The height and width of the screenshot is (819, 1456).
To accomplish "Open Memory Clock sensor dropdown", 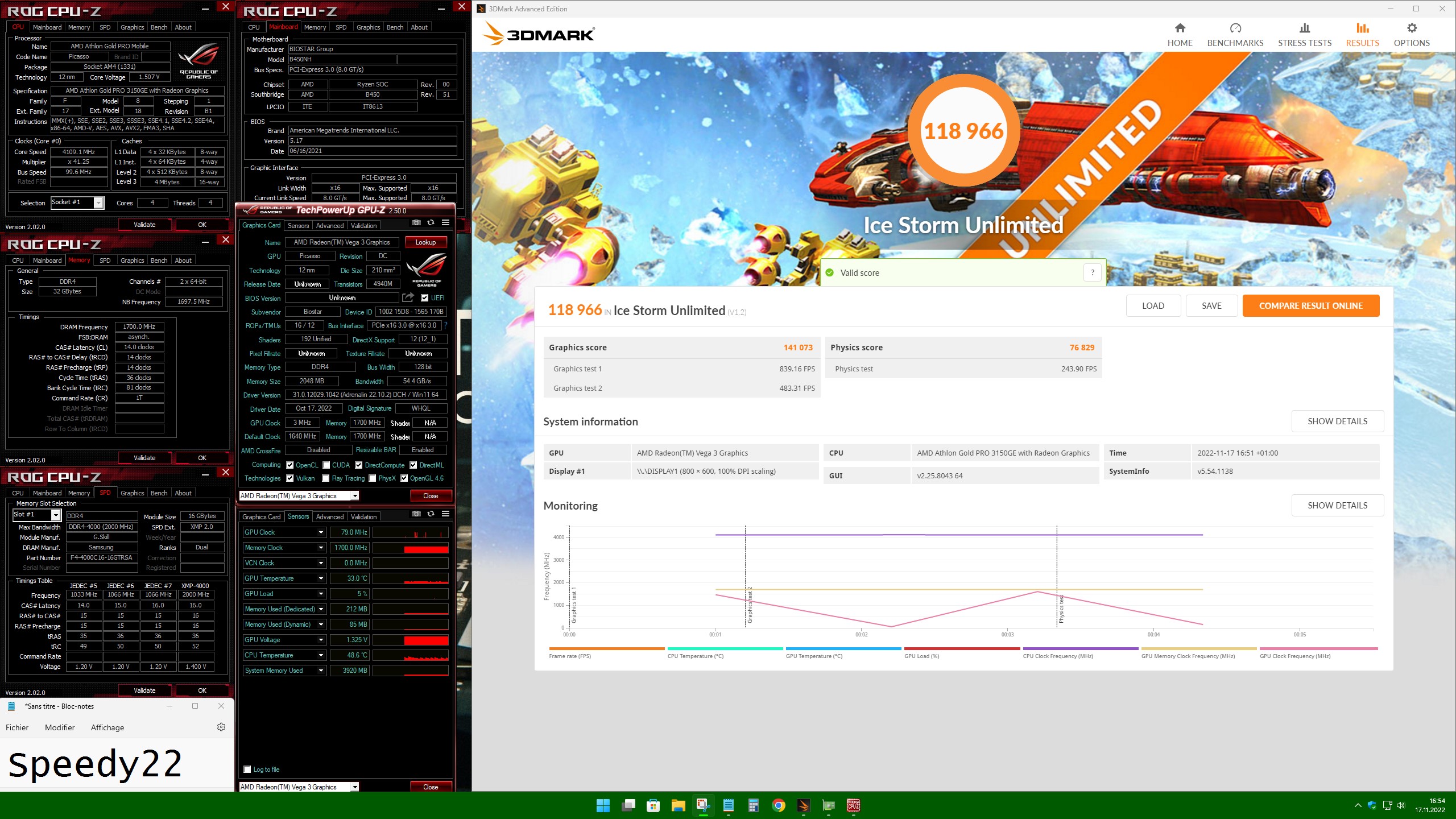I will tap(321, 548).
